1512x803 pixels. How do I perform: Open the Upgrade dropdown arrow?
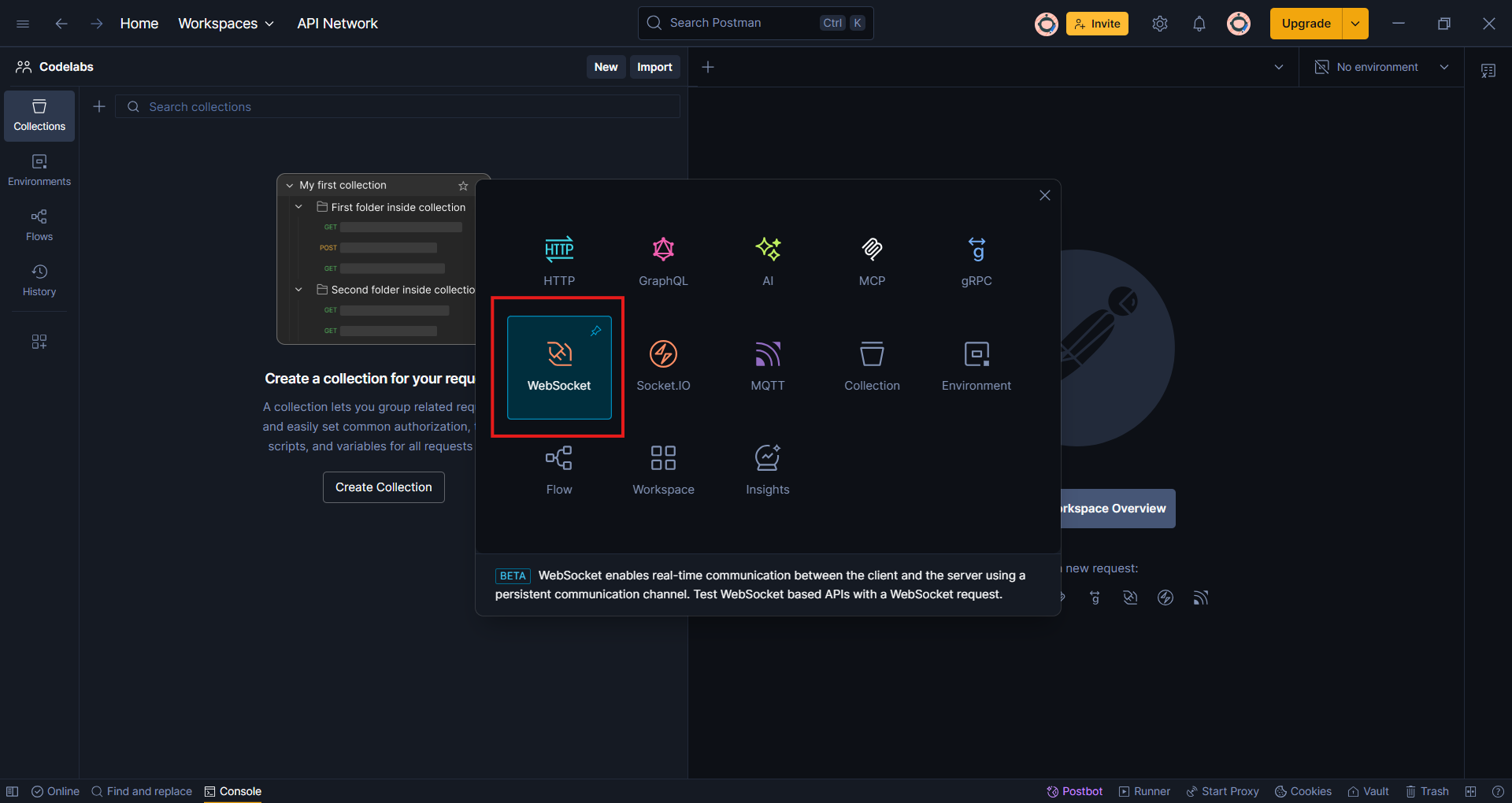[1355, 24]
